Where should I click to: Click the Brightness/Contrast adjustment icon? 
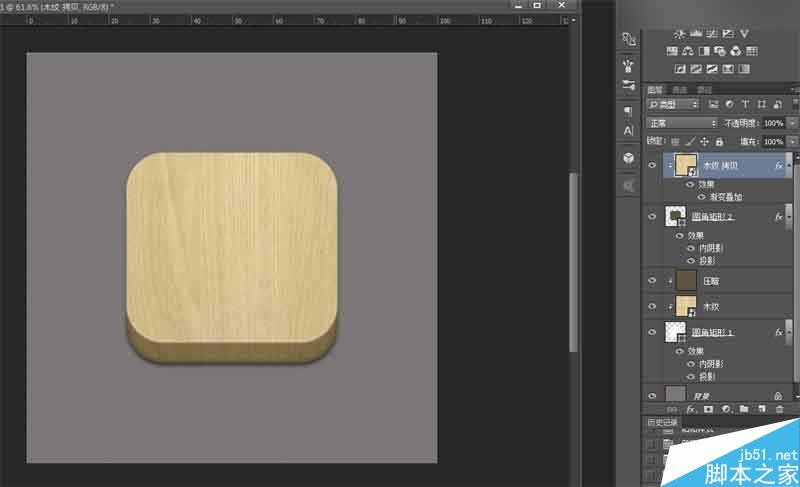[679, 34]
